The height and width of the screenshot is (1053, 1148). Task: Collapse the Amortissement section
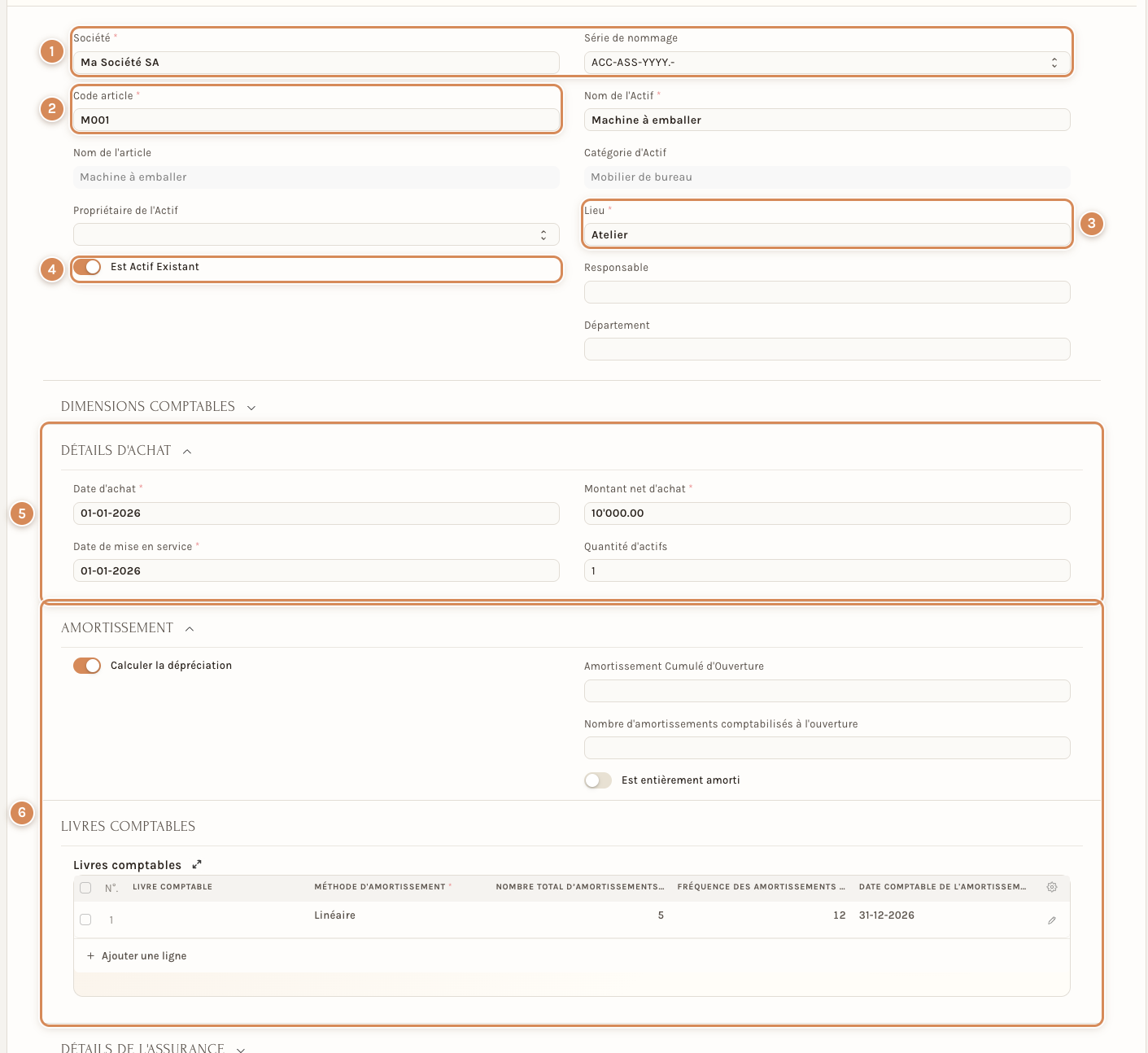(x=128, y=628)
